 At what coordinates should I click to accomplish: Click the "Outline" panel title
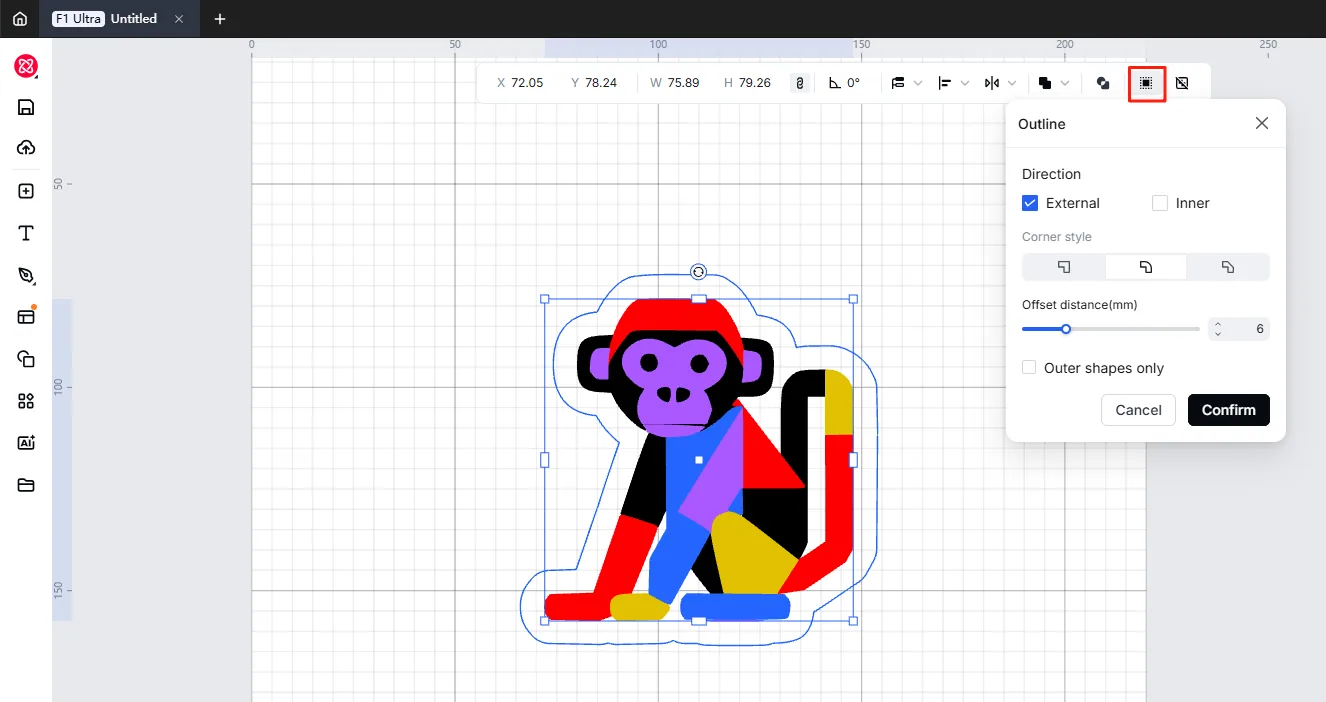[x=1042, y=124]
